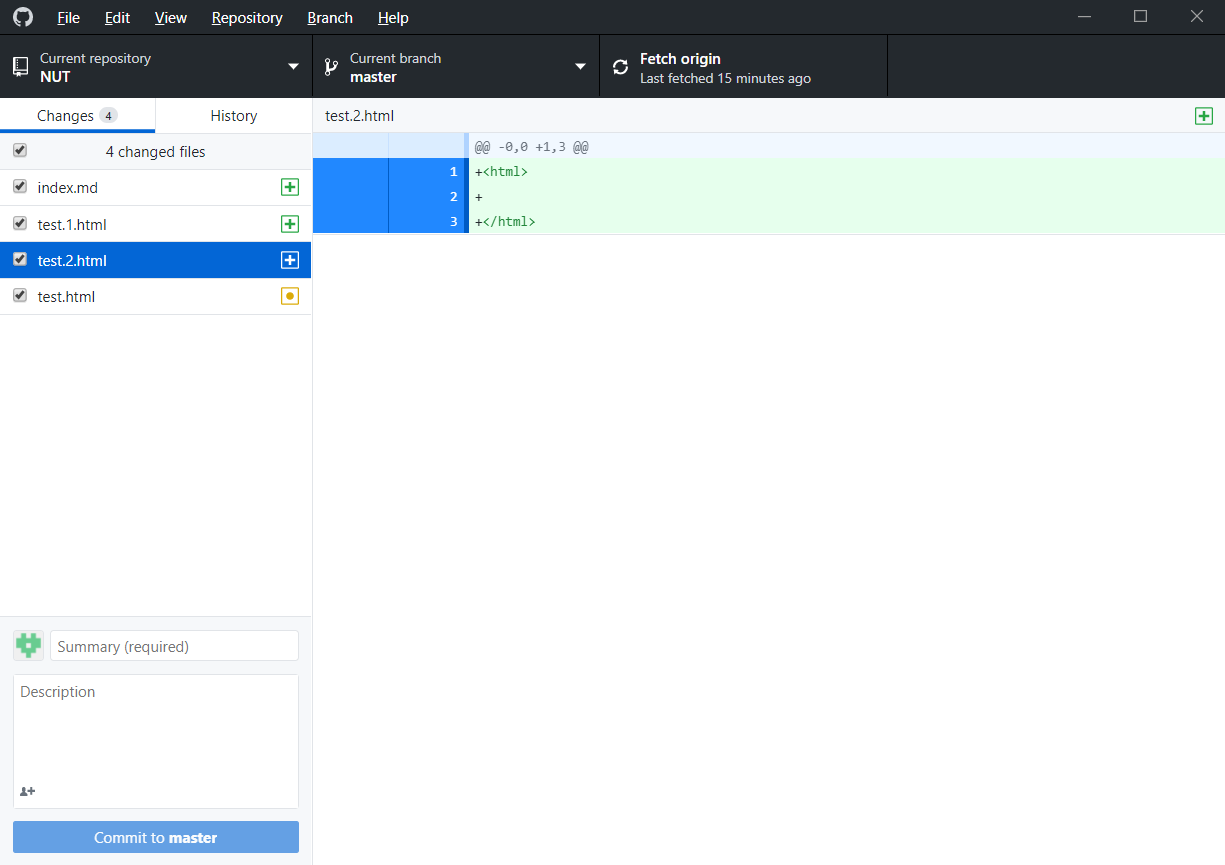The image size is (1225, 865).
Task: Click the repository book icon
Action: [x=20, y=67]
